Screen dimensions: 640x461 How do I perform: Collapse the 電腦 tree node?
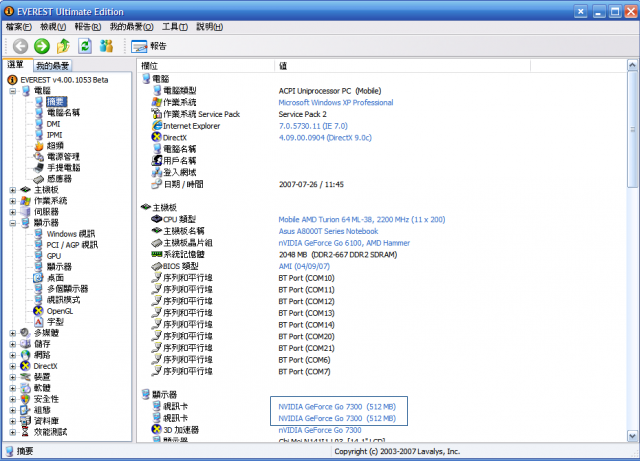[x=13, y=91]
